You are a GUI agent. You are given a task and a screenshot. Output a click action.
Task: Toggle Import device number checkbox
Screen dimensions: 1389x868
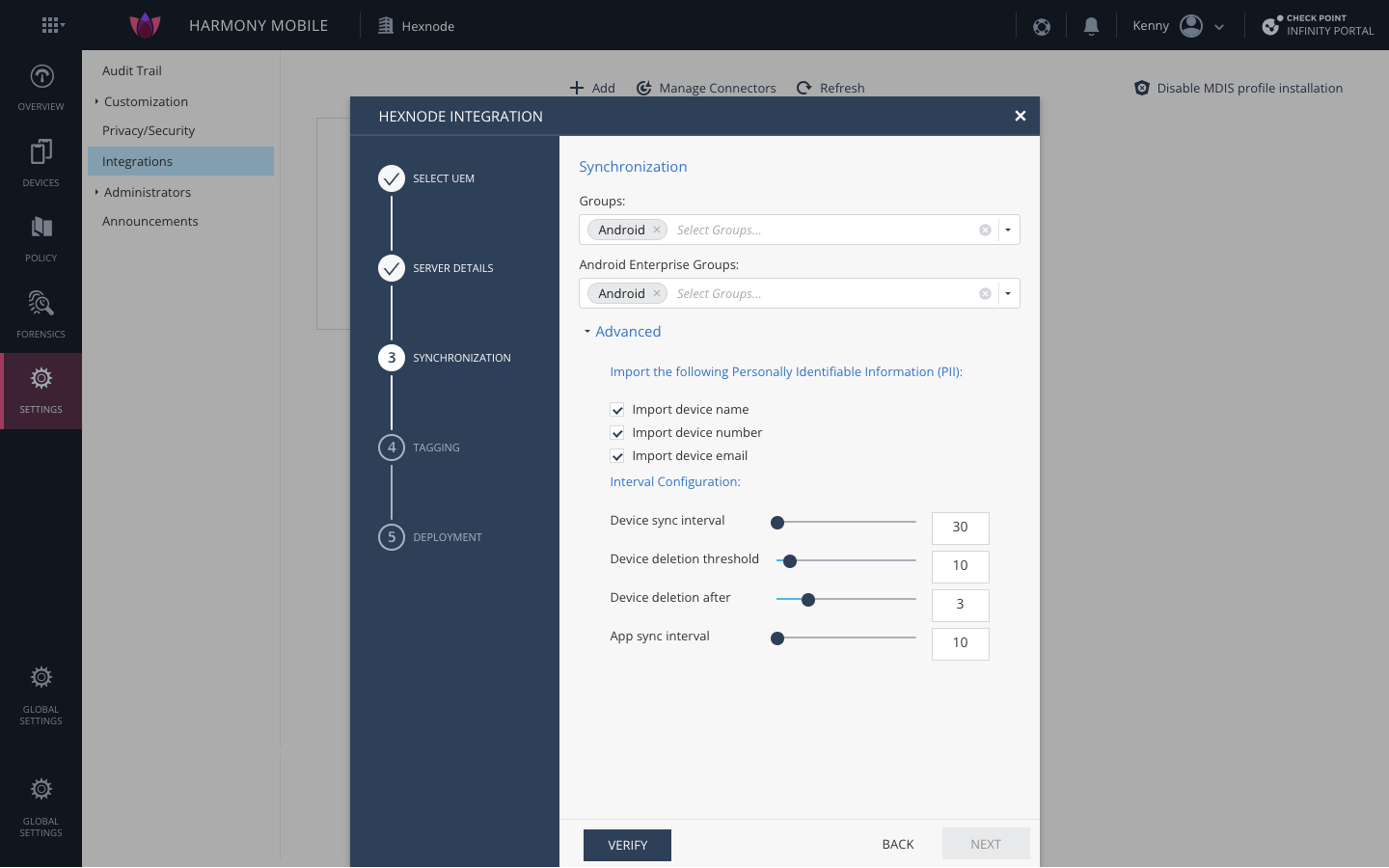tap(617, 433)
